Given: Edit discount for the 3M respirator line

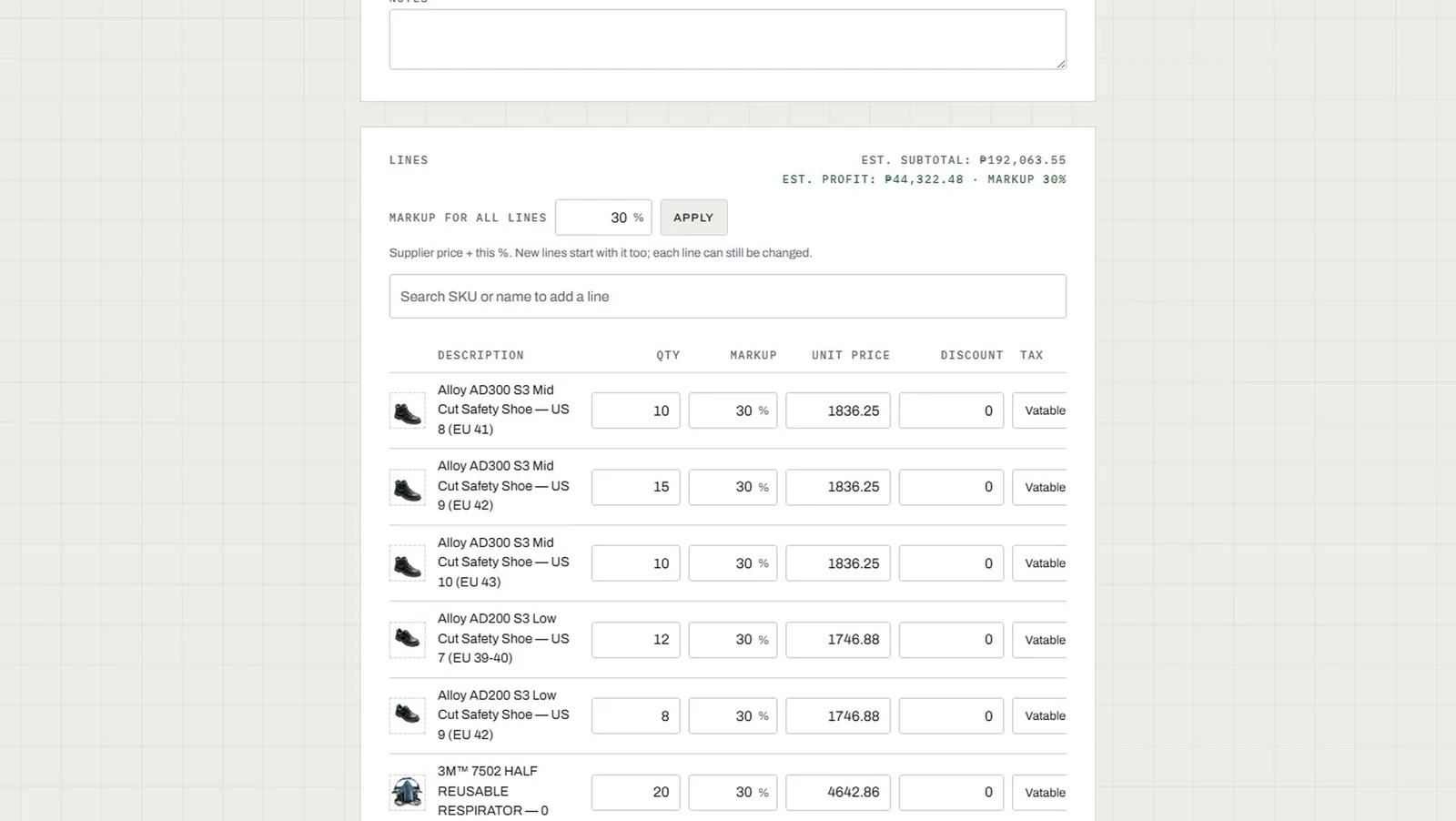Looking at the screenshot, I should [951, 793].
